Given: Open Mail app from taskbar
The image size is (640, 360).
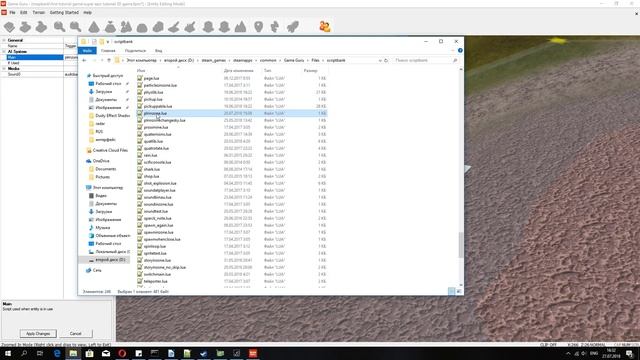Looking at the screenshot, I should (106, 353).
